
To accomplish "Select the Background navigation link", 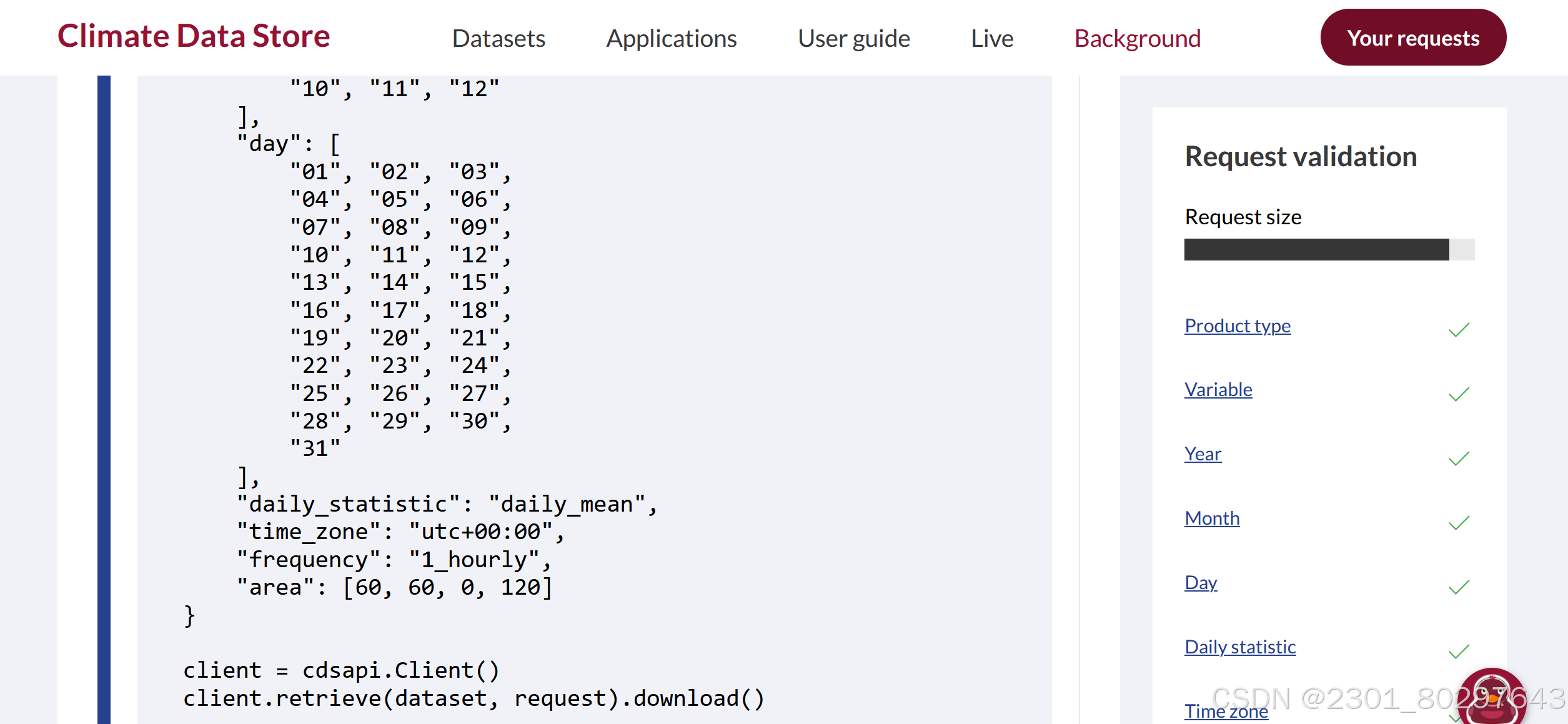I will pos(1138,39).
